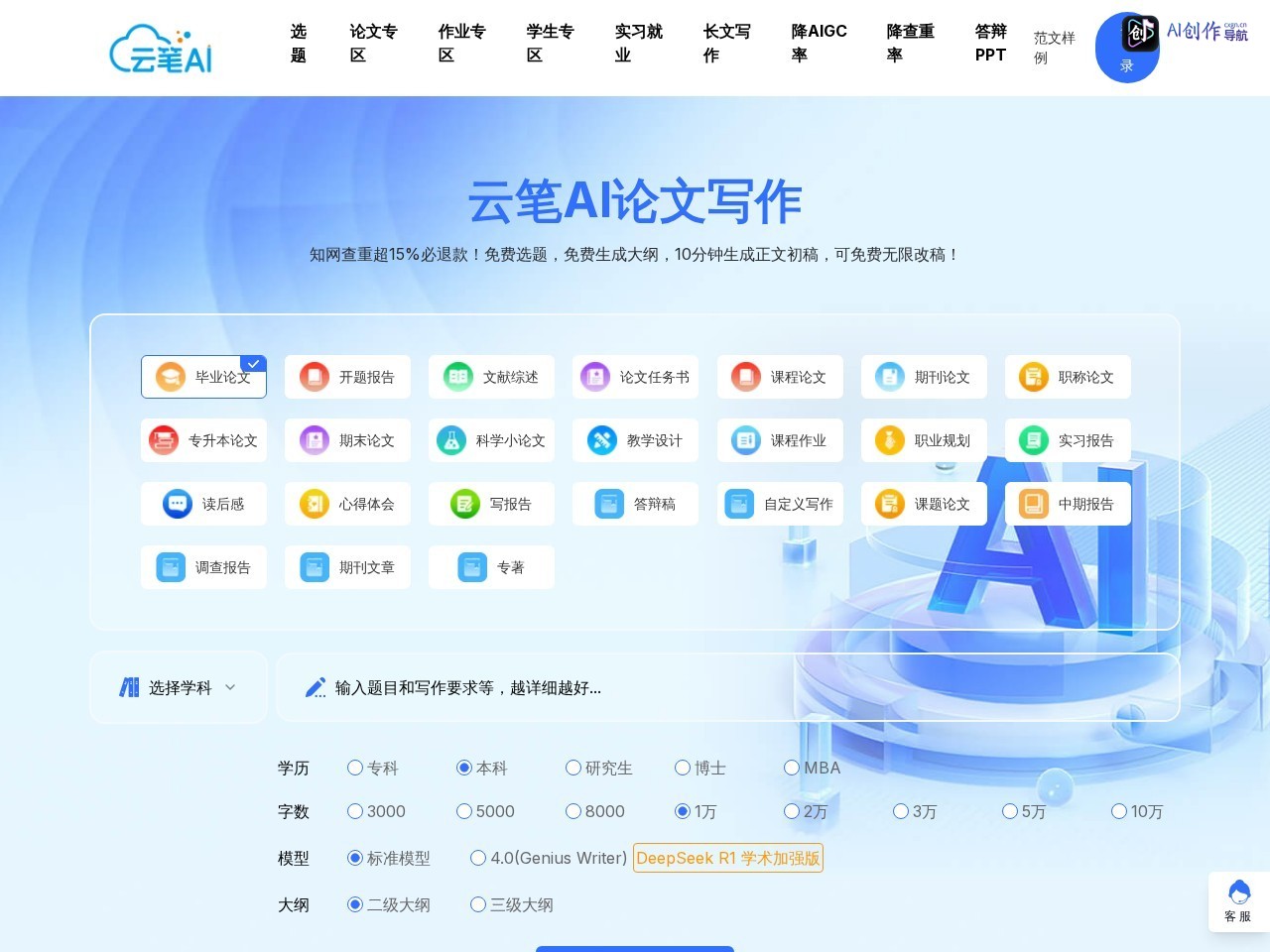Choose 2万 word count
This screenshot has width=1270, height=952.
coord(792,811)
